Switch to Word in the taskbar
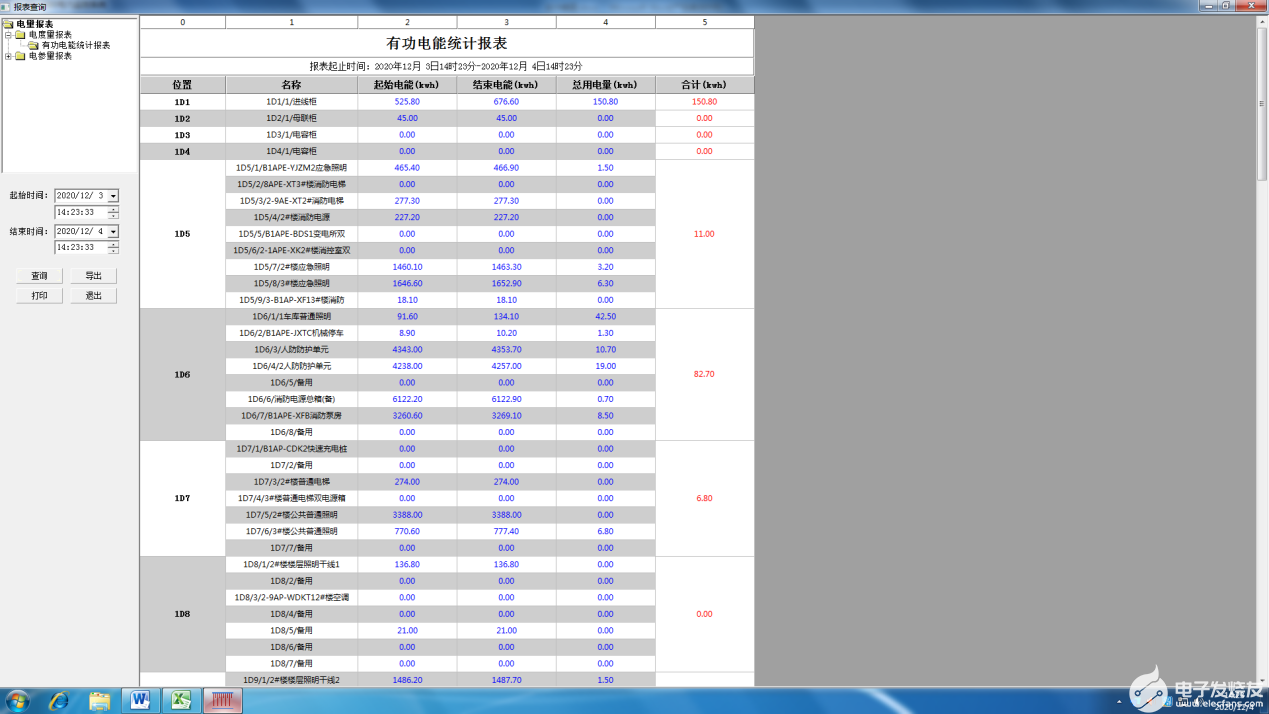 tap(141, 701)
